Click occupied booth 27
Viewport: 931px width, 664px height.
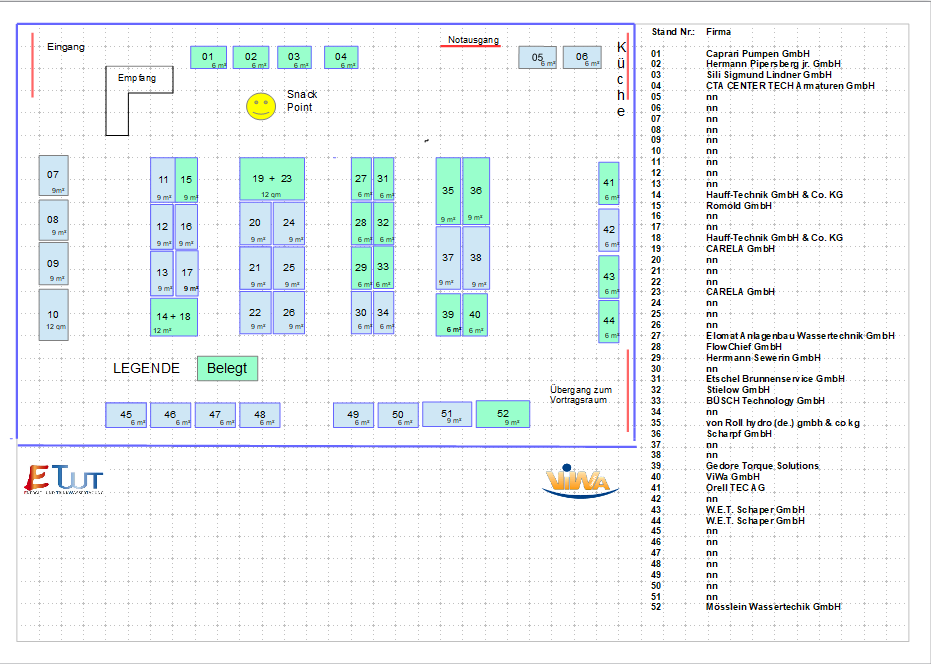[361, 179]
